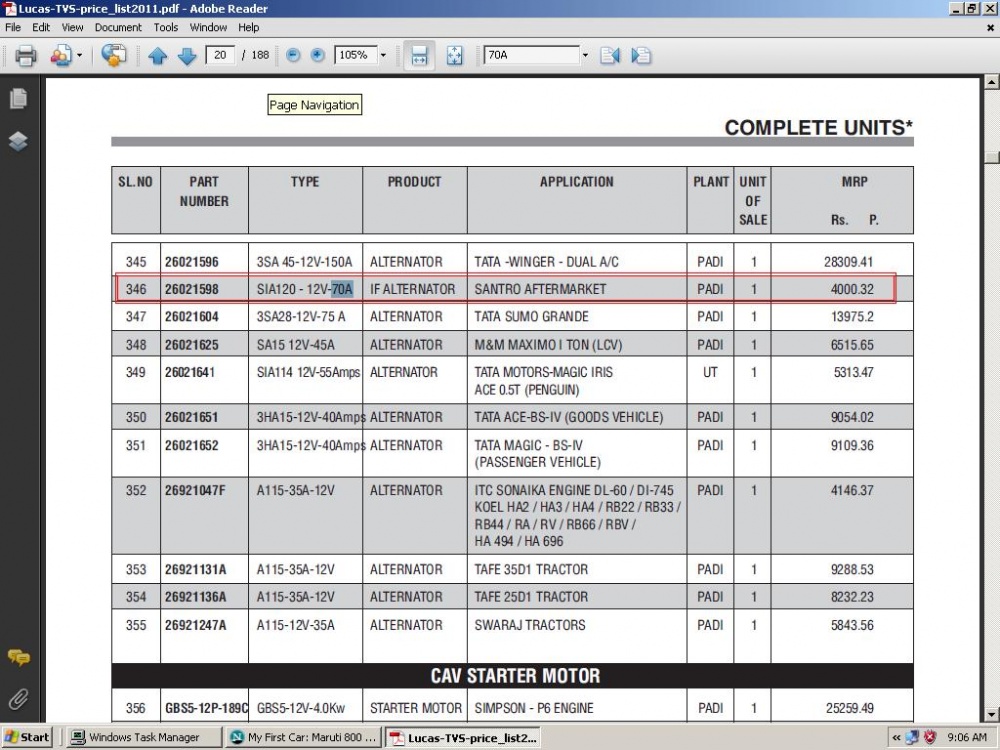
Task: Open the Document menu
Action: pyautogui.click(x=118, y=27)
